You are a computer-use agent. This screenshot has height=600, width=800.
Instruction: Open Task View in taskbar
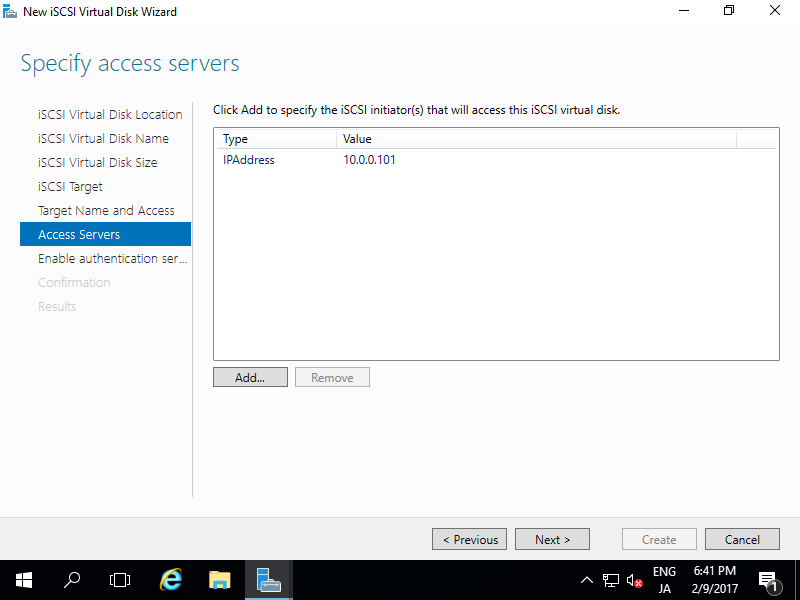tap(119, 580)
